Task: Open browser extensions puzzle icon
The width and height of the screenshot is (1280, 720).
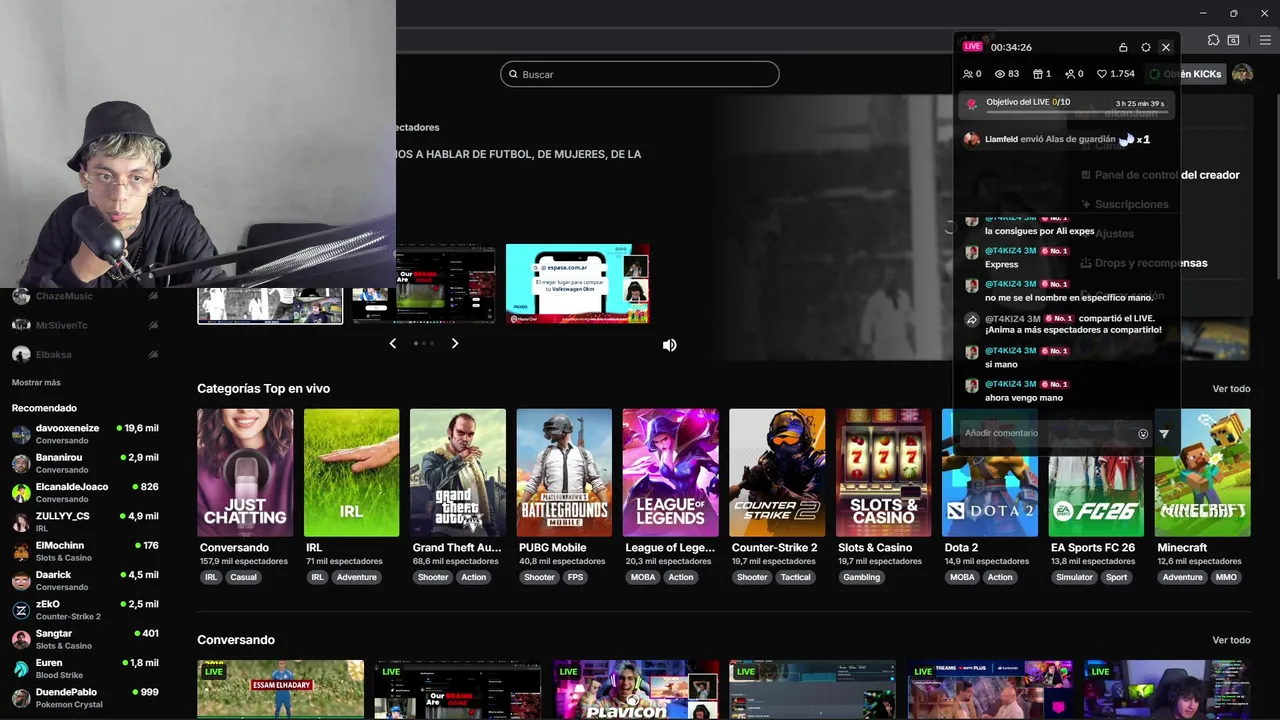Action: click(1213, 40)
